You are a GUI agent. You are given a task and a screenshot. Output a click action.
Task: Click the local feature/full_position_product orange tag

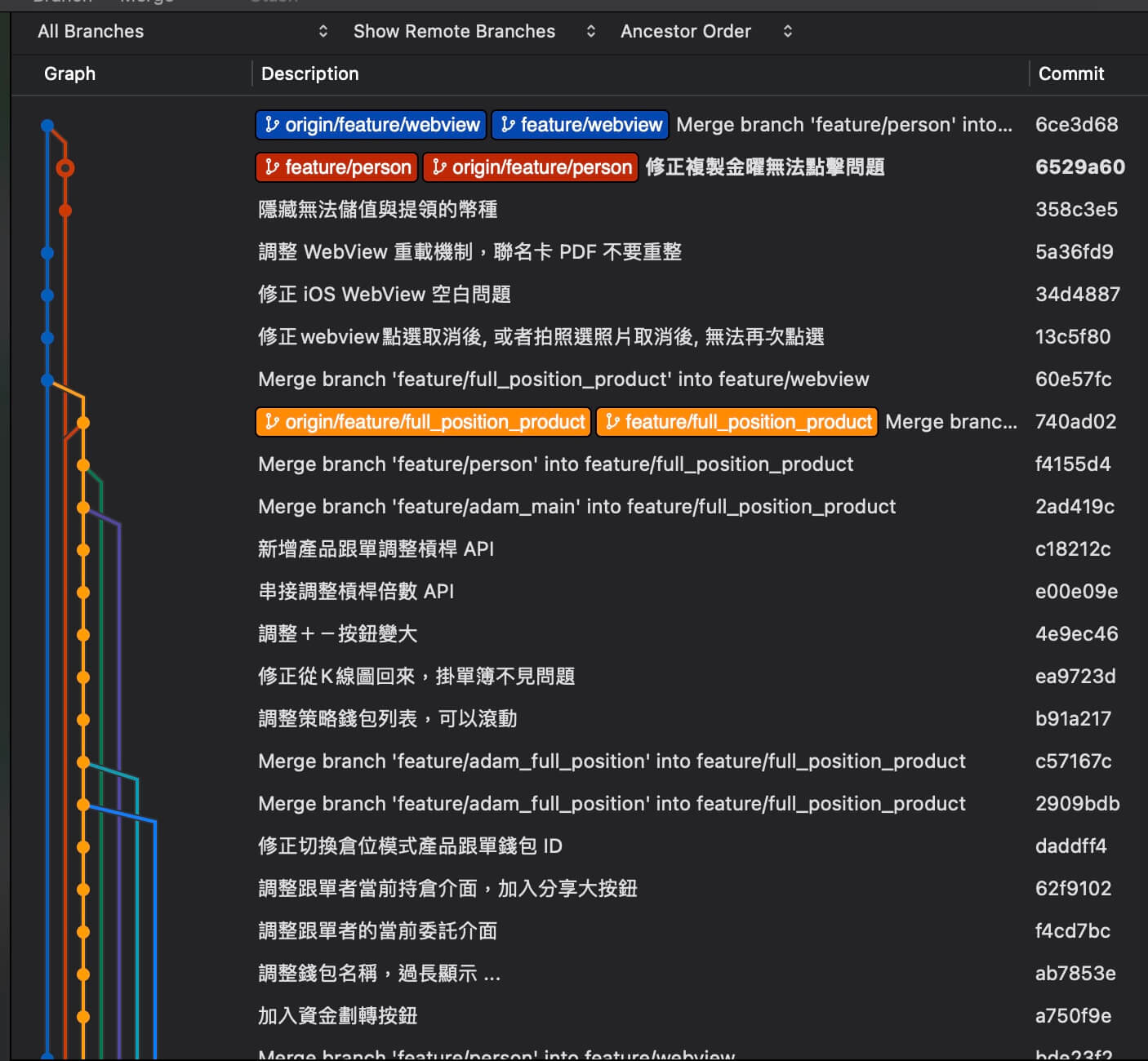click(737, 422)
